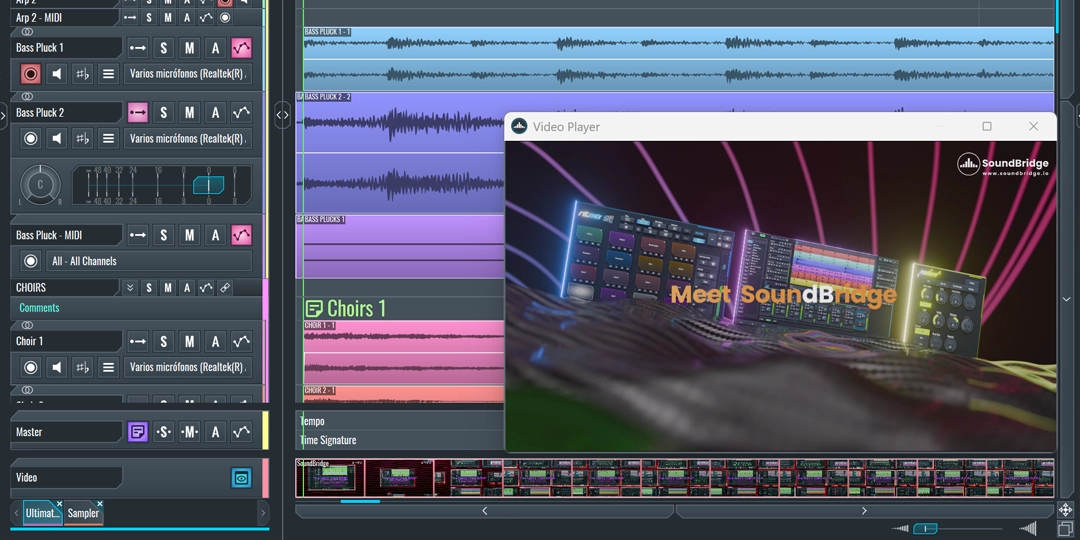Click the first SoundBridge video thumbnail
Viewport: 1080px width, 540px height.
(x=330, y=477)
